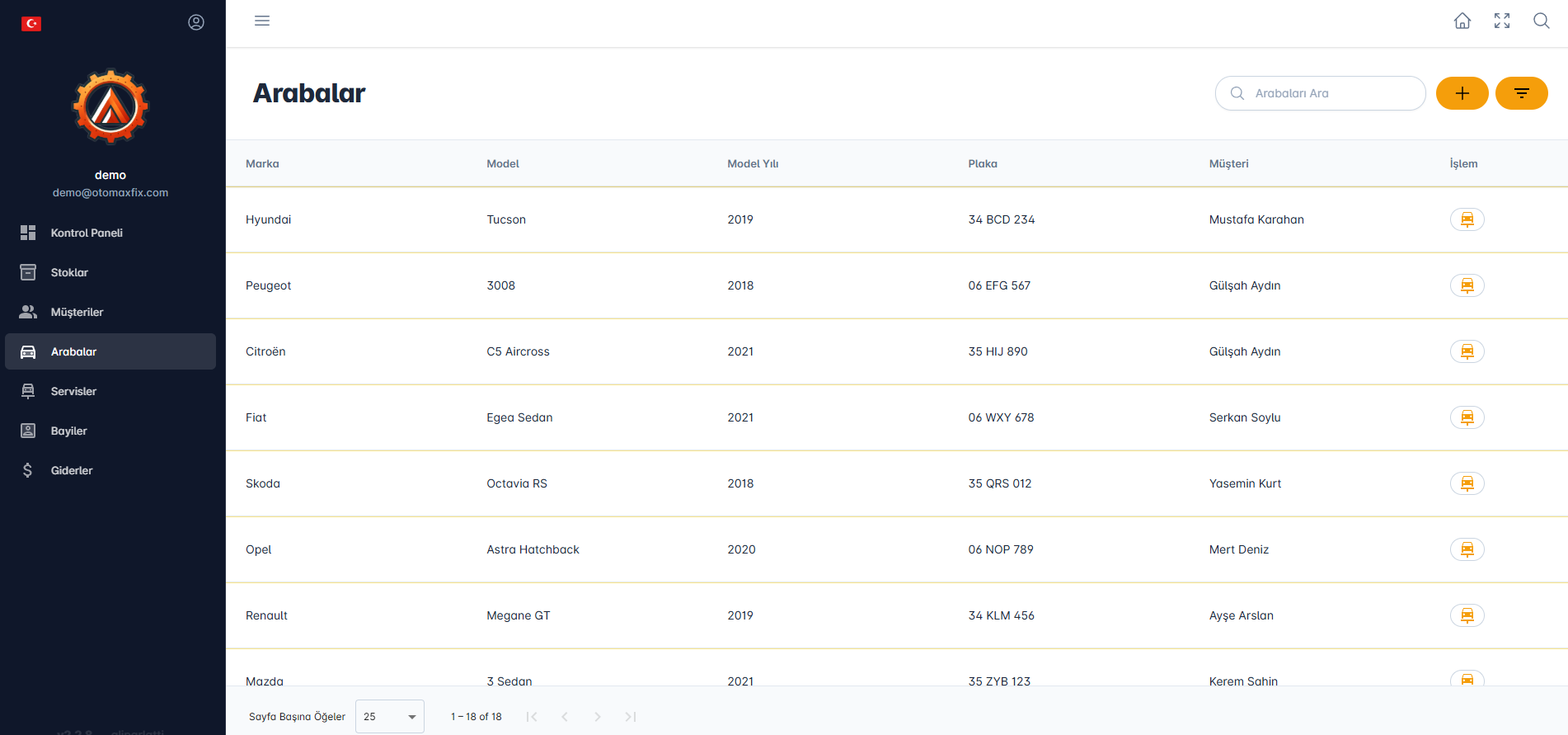The height and width of the screenshot is (735, 1568).
Task: Go to next page pagination arrow
Action: click(598, 716)
